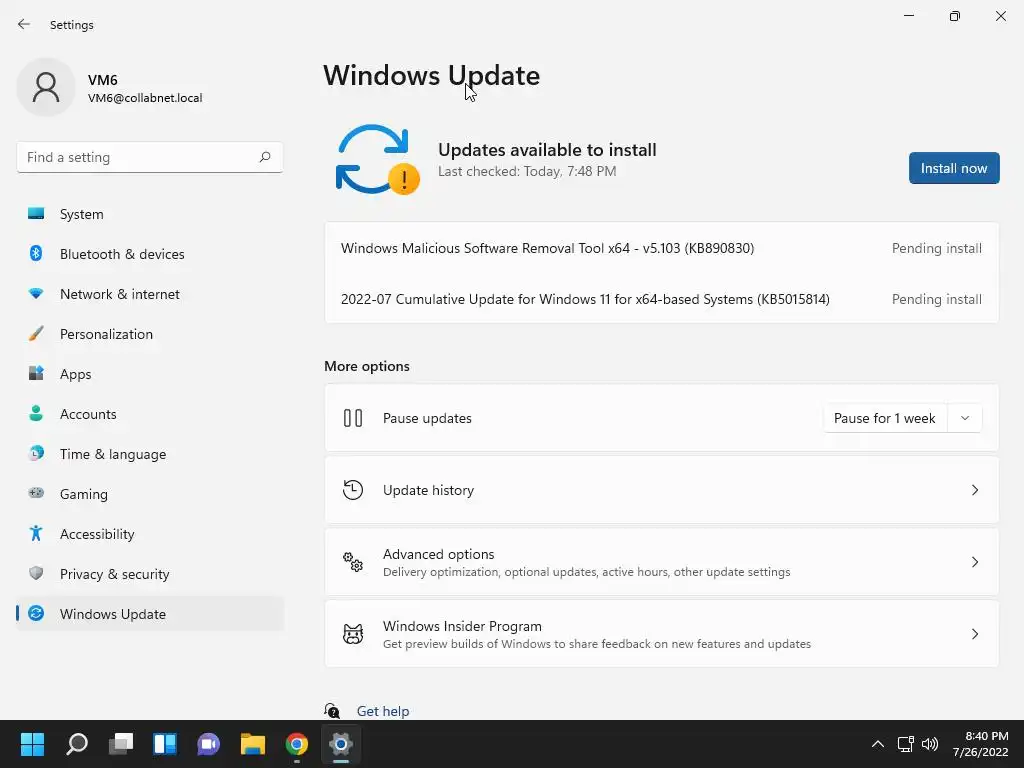Click the System monitor icon
The width and height of the screenshot is (1024, 768).
[36, 214]
